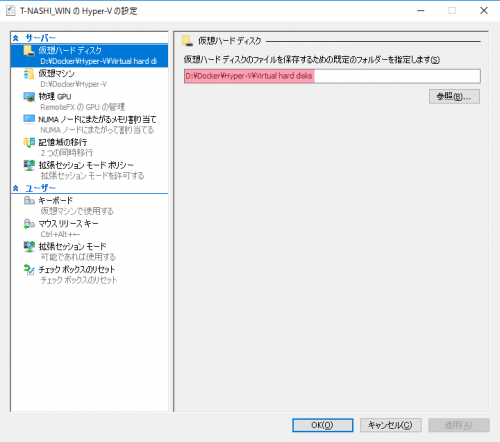Click the virtual hard disk folder path field
500x442 pixels.
pos(332,76)
